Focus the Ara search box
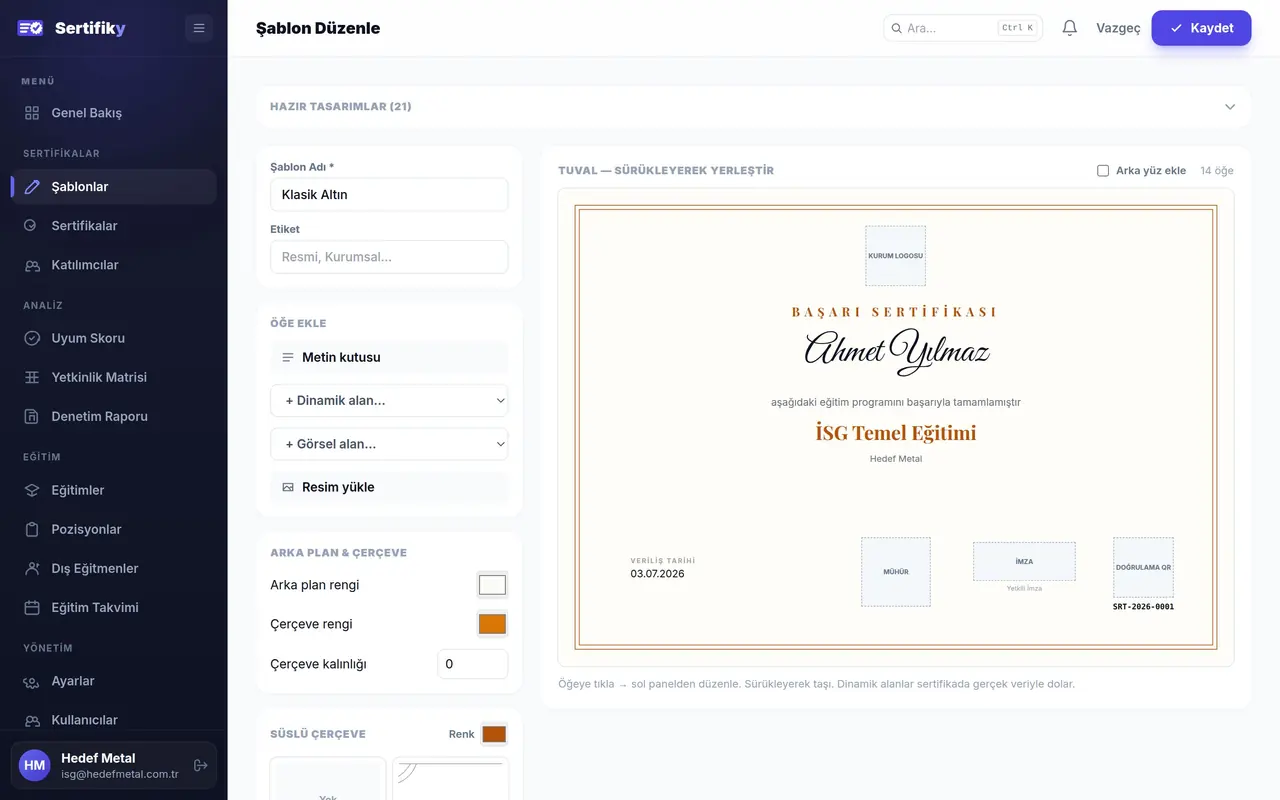 [x=963, y=28]
